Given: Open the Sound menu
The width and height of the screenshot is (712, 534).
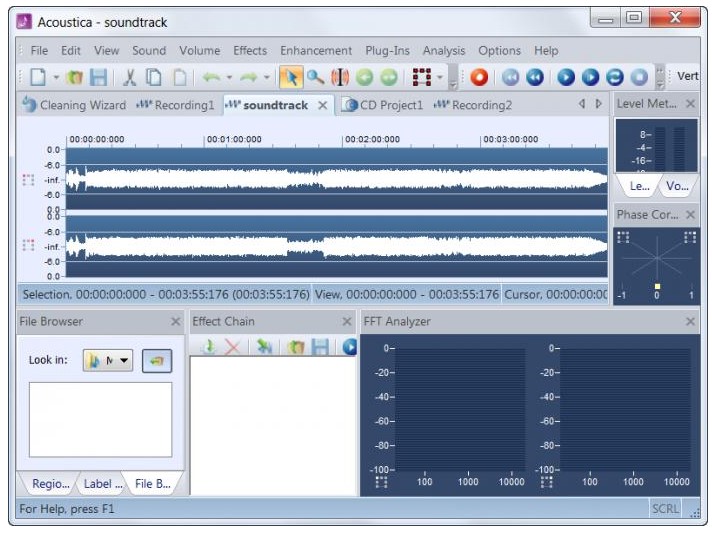Looking at the screenshot, I should (x=149, y=50).
